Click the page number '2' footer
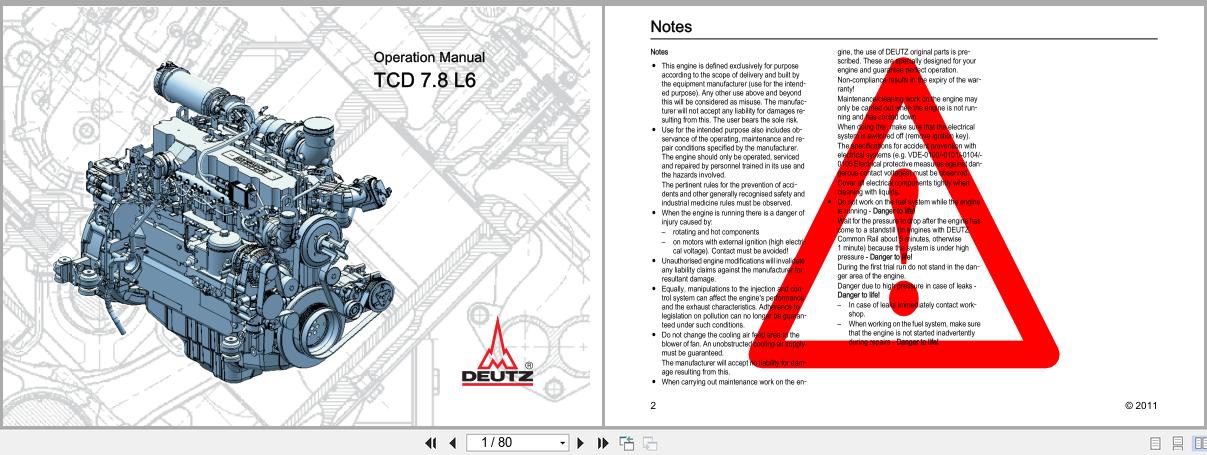Screen dimensions: 1207x455 (x=653, y=405)
